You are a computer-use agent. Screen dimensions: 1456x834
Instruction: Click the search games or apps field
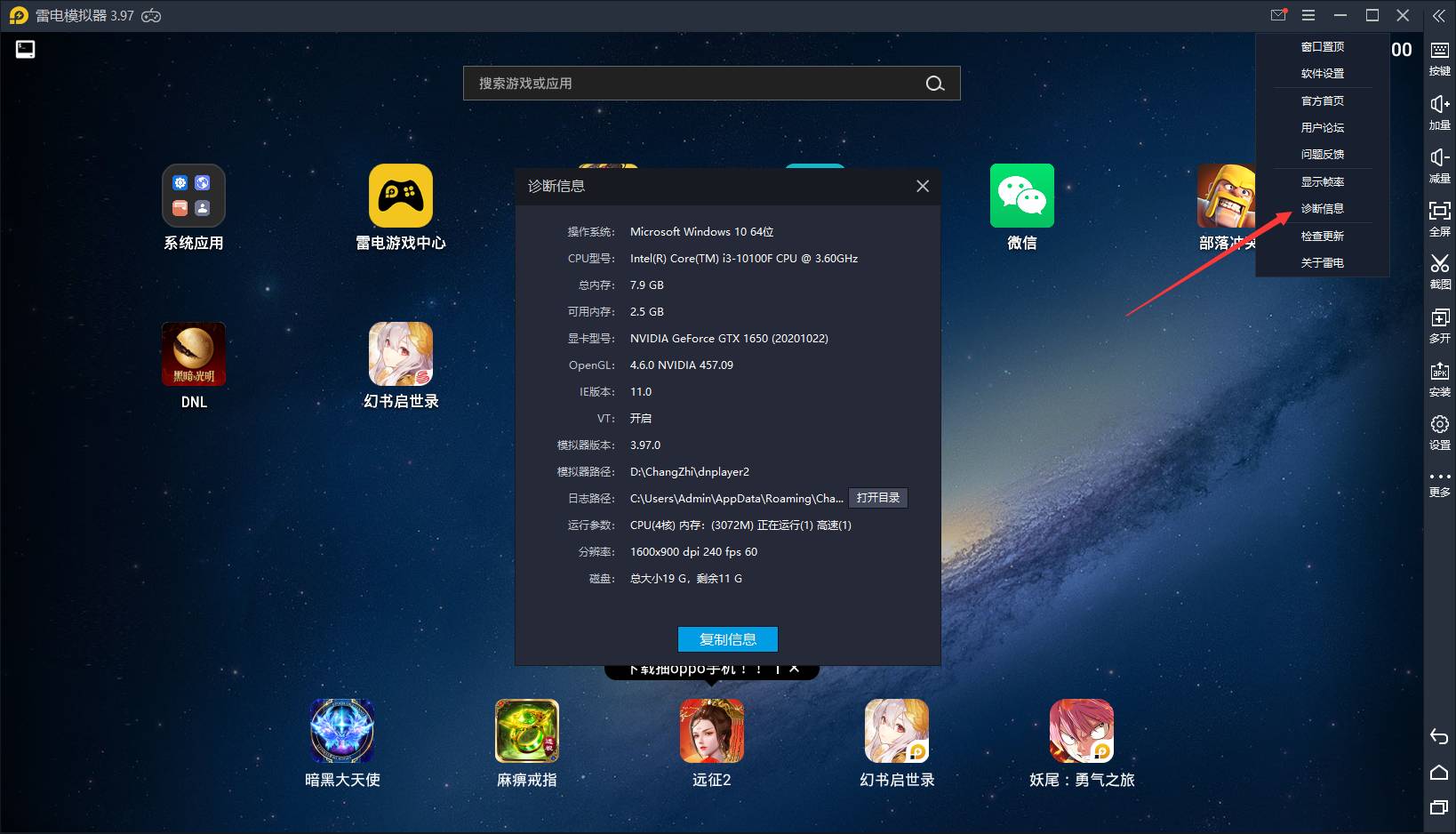pos(693,84)
